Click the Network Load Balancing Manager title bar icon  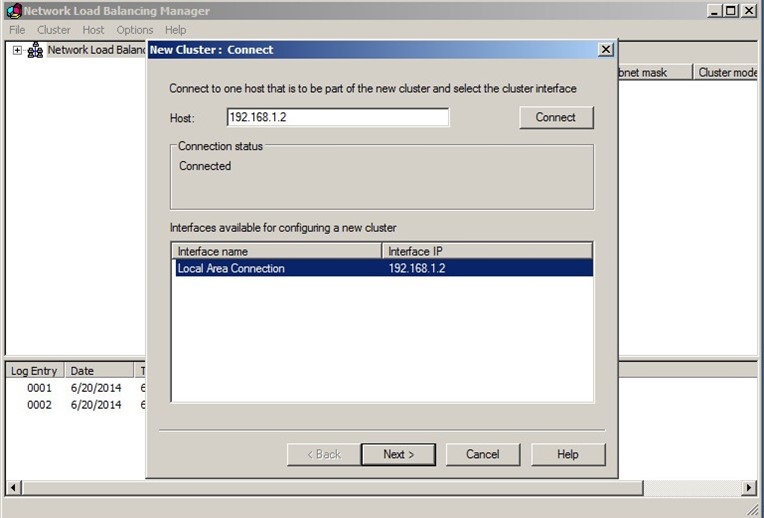pos(15,11)
